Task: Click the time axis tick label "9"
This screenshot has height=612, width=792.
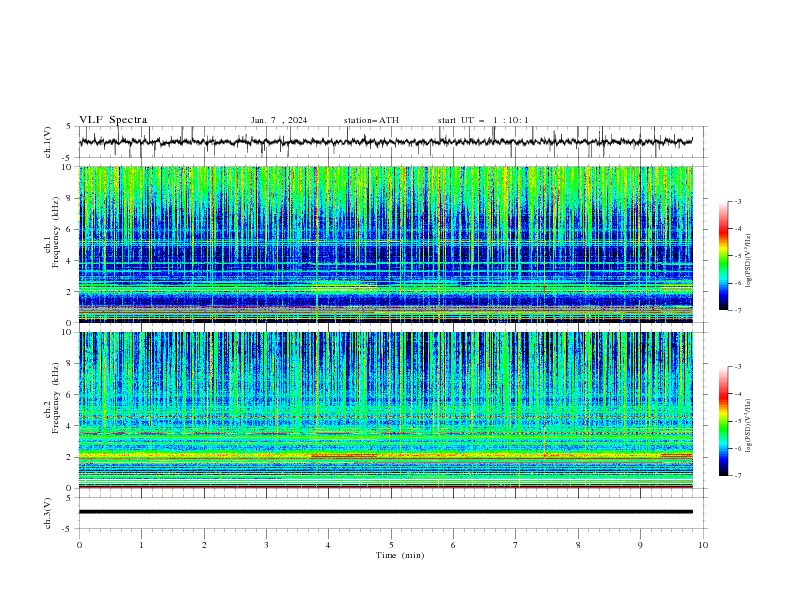Action: tap(640, 545)
